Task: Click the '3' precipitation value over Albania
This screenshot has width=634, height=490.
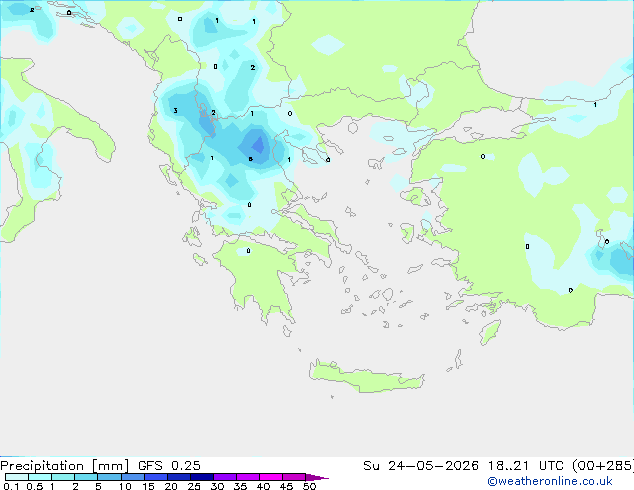Action: click(x=175, y=110)
